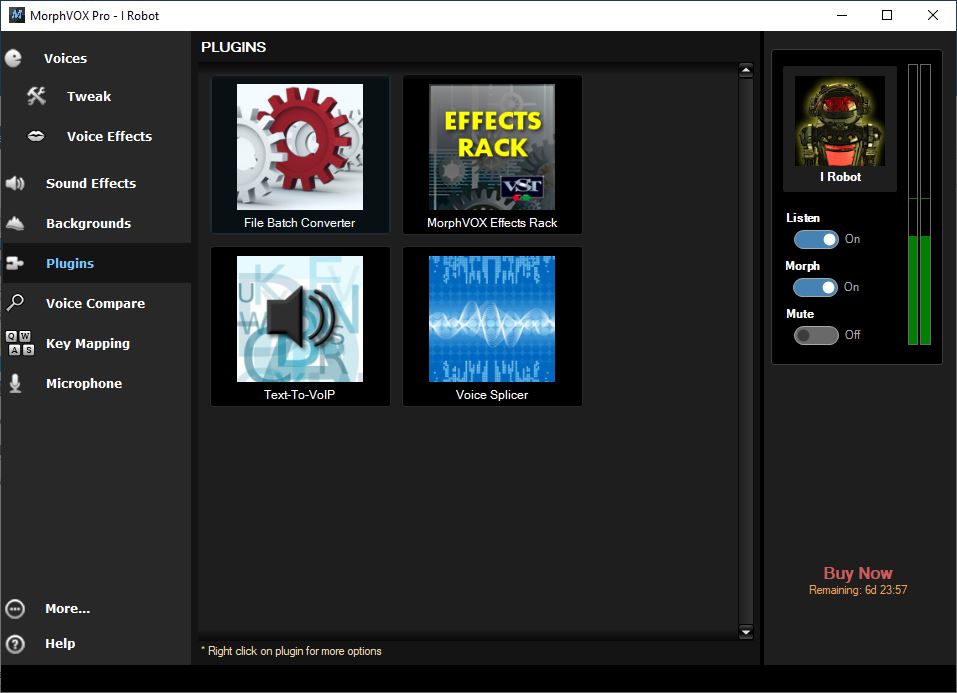Select the Plugins menu entry

[x=70, y=263]
